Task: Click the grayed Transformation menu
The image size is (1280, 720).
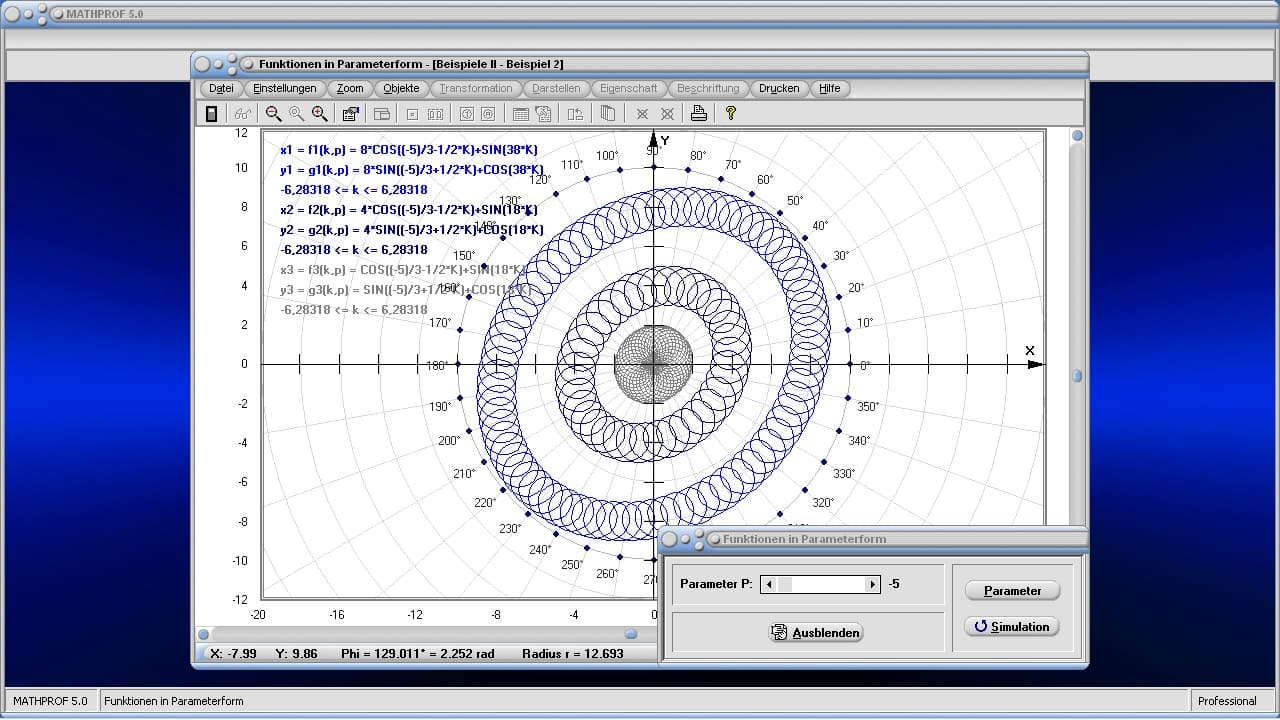Action: click(x=476, y=88)
